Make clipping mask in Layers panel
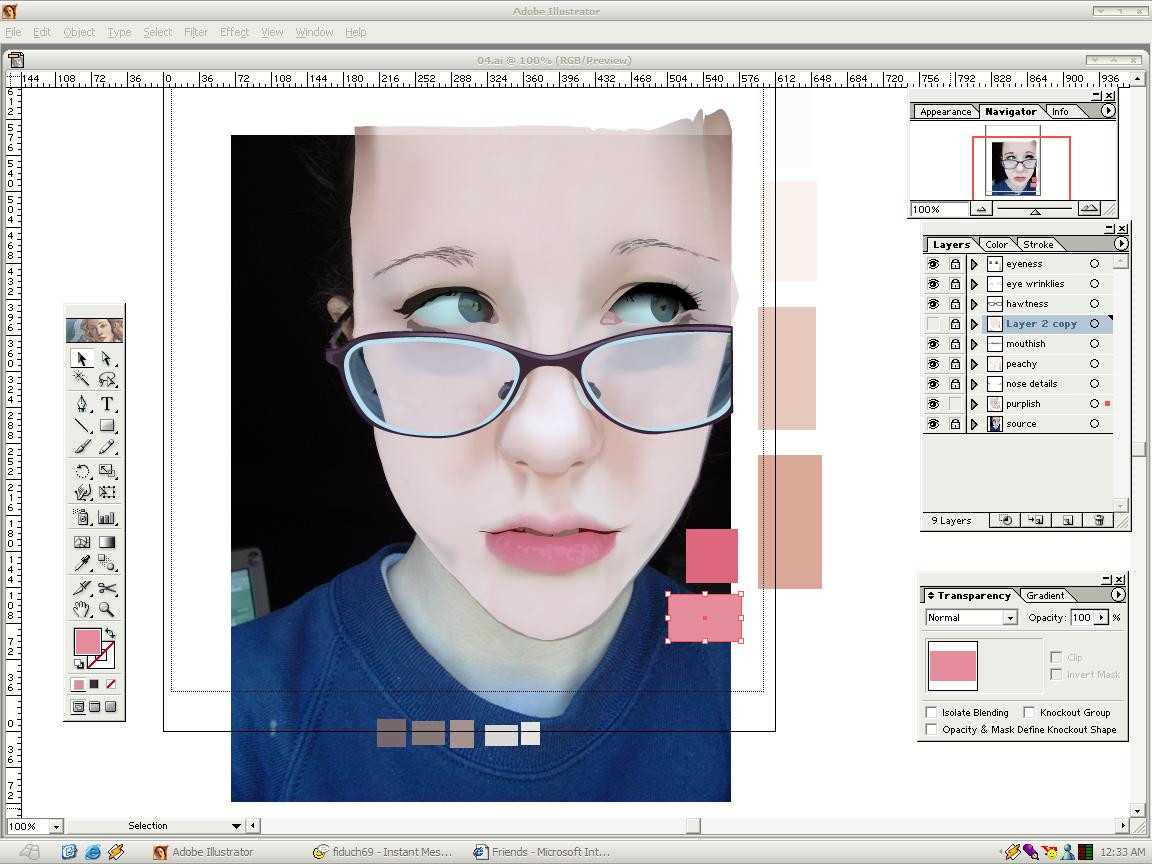1152x864 pixels. pos(1005,520)
